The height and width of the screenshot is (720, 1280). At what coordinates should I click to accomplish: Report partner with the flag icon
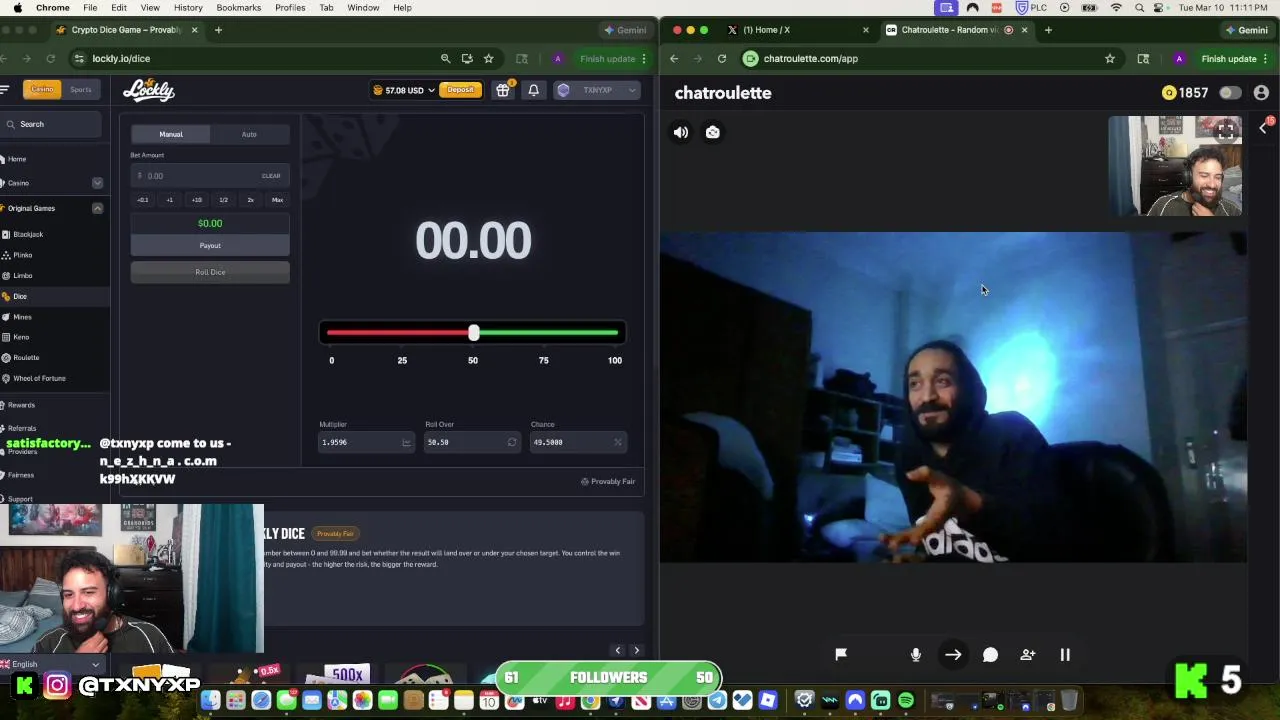pyautogui.click(x=841, y=654)
